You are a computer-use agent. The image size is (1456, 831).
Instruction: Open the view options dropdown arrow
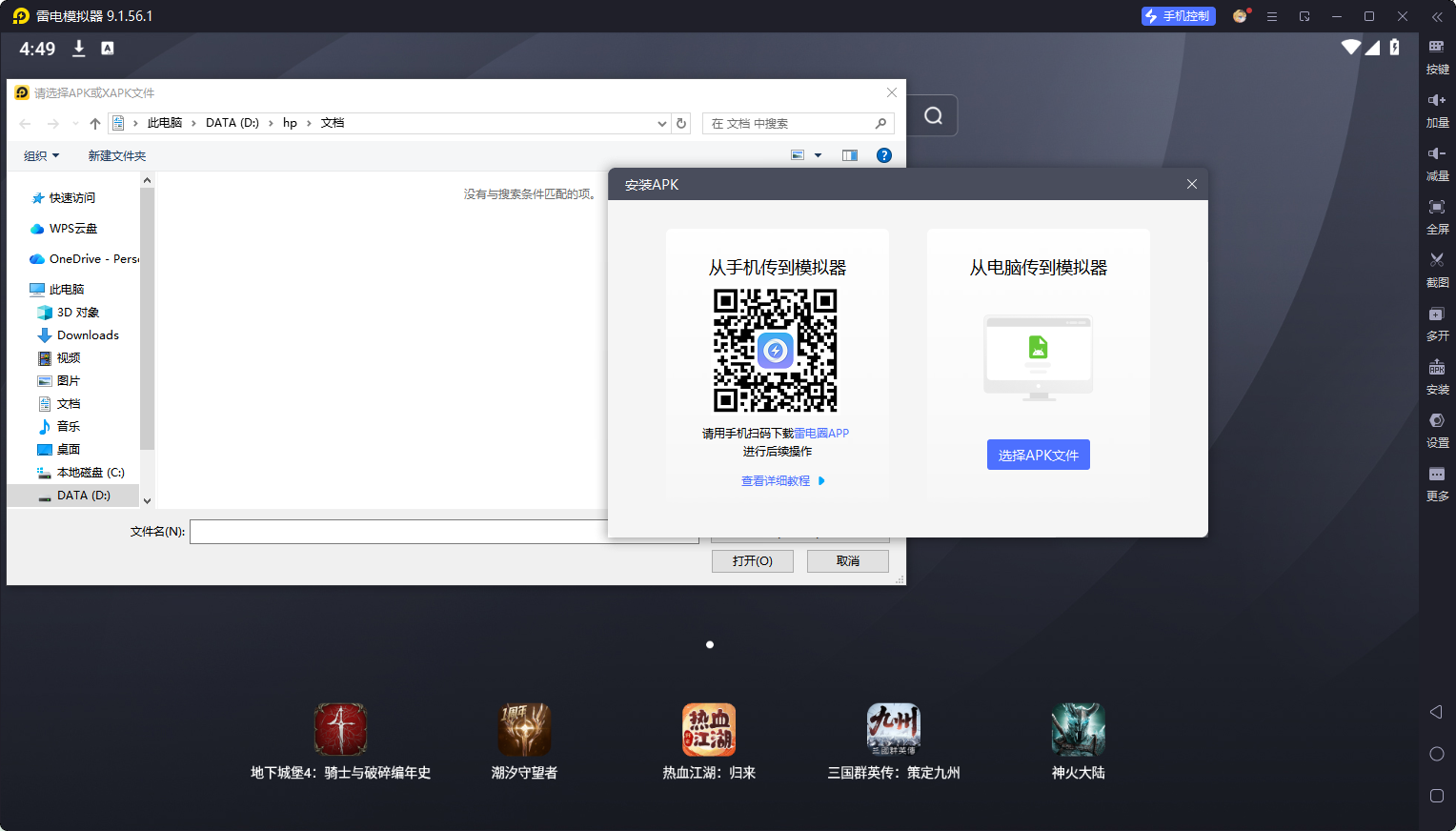[x=816, y=154]
